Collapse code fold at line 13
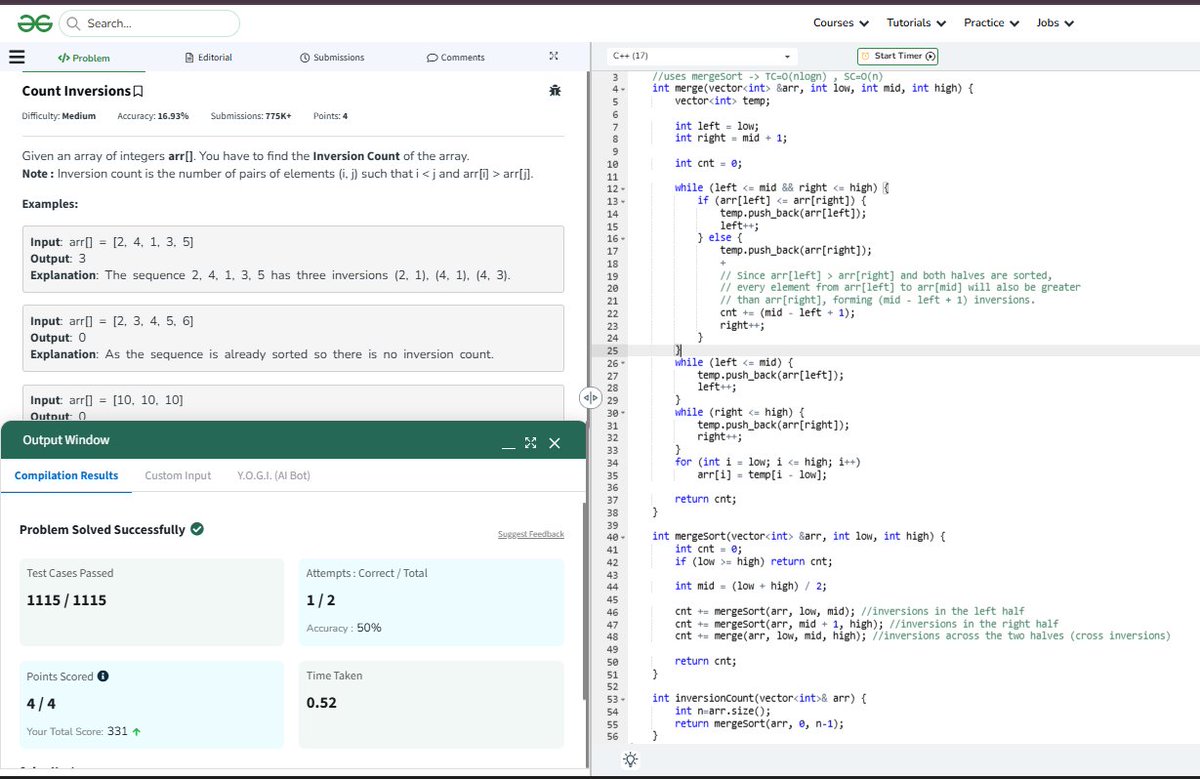Viewport: 1200px width, 779px height. [x=625, y=201]
